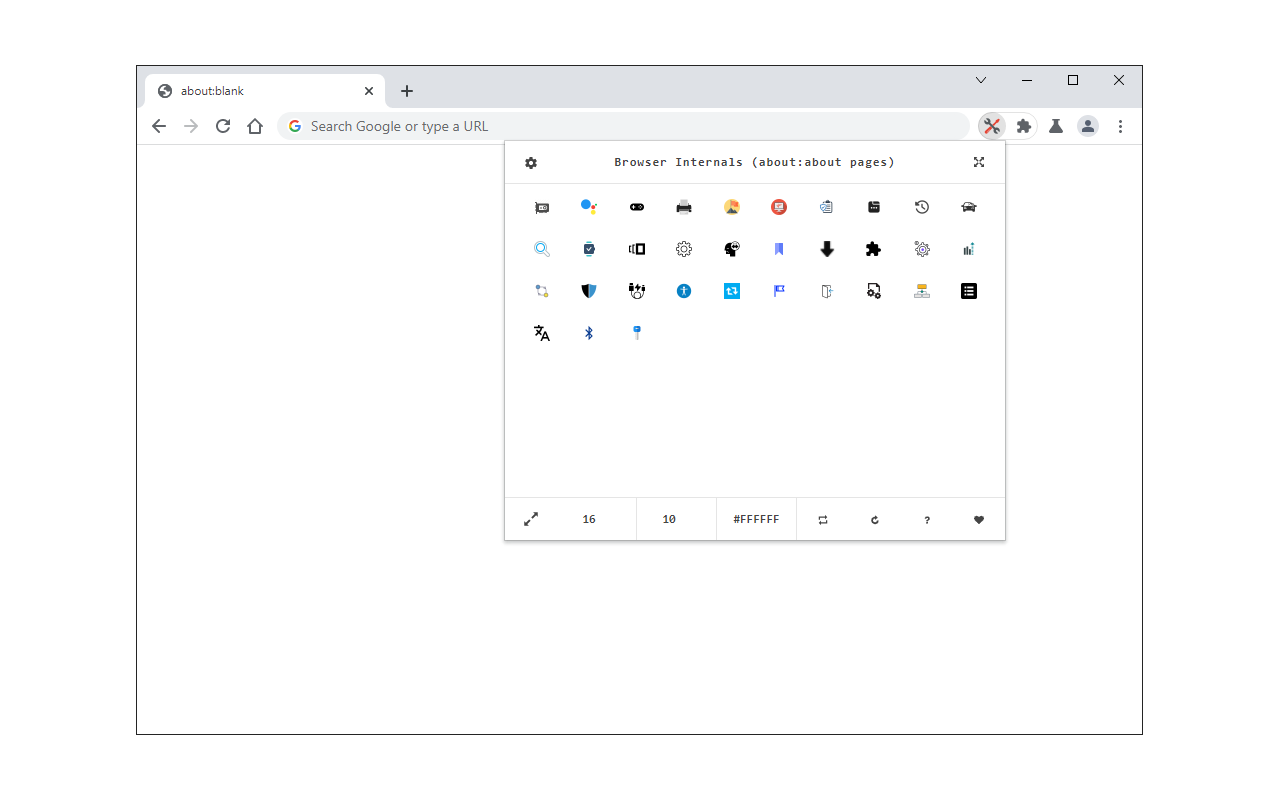Image resolution: width=1280 pixels, height=800 pixels.
Task: Open the popup settings gear
Action: pos(531,162)
